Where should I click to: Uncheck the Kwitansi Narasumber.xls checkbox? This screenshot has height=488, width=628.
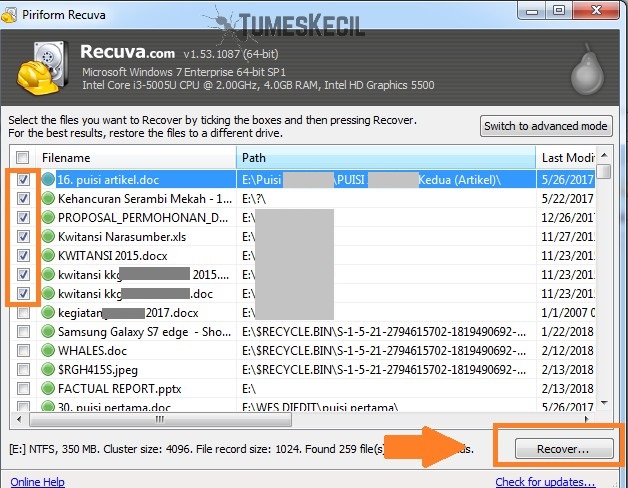(x=23, y=236)
